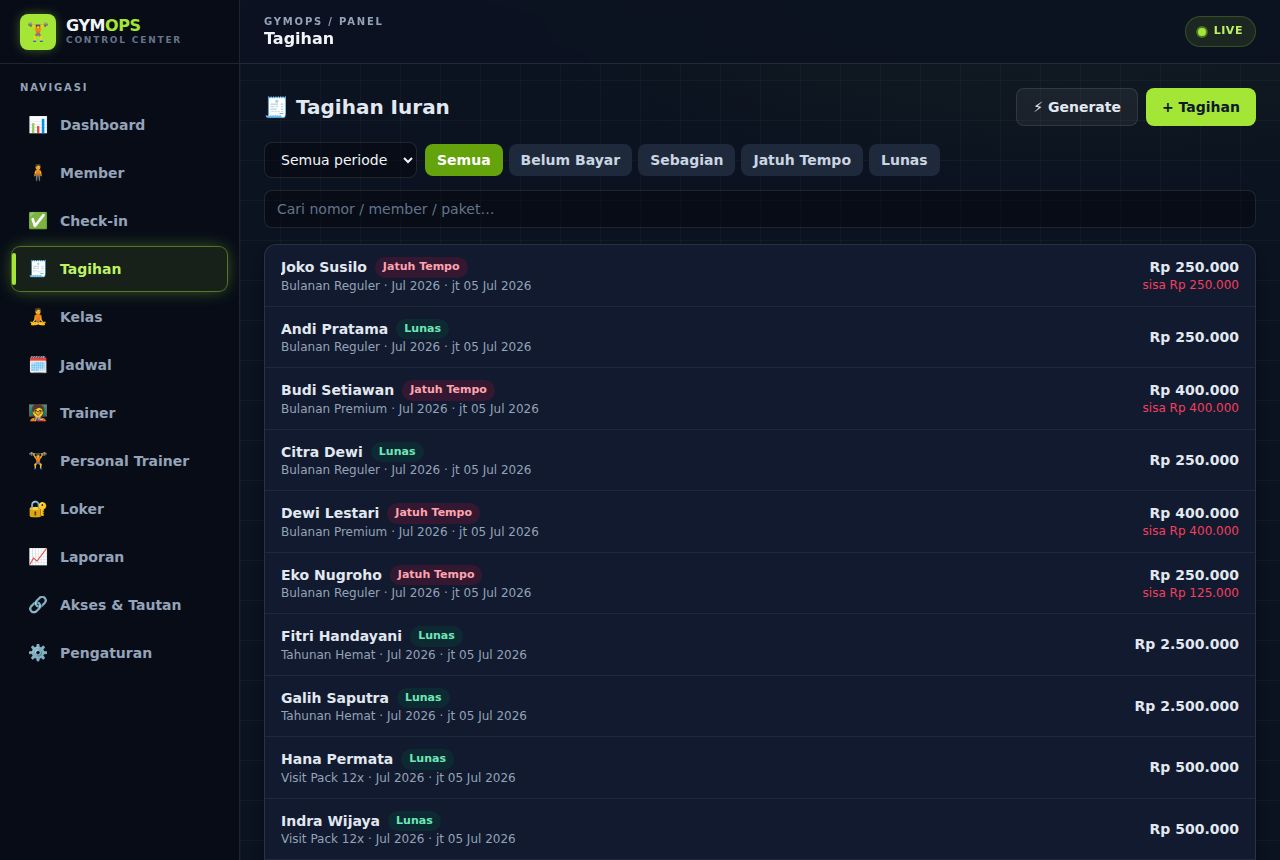Open the Check-in checkmark icon
1280x860 pixels.
click(x=38, y=221)
